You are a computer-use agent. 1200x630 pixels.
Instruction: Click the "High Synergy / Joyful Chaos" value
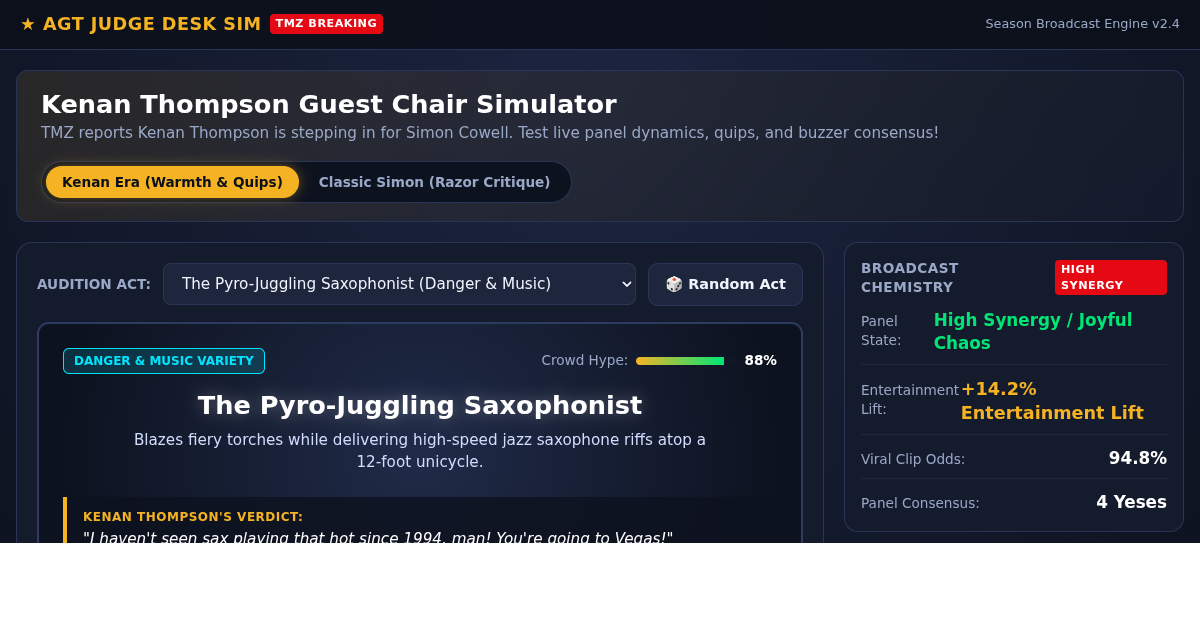1033,331
